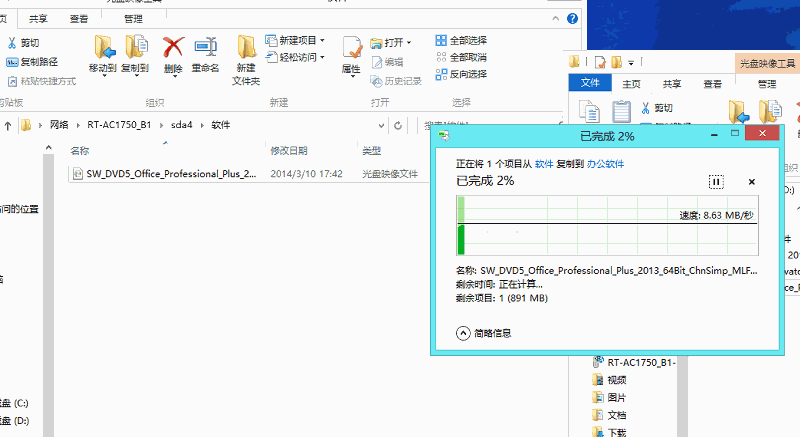
Task: Open the Copy to (复制到) folder icon
Action: click(x=136, y=47)
